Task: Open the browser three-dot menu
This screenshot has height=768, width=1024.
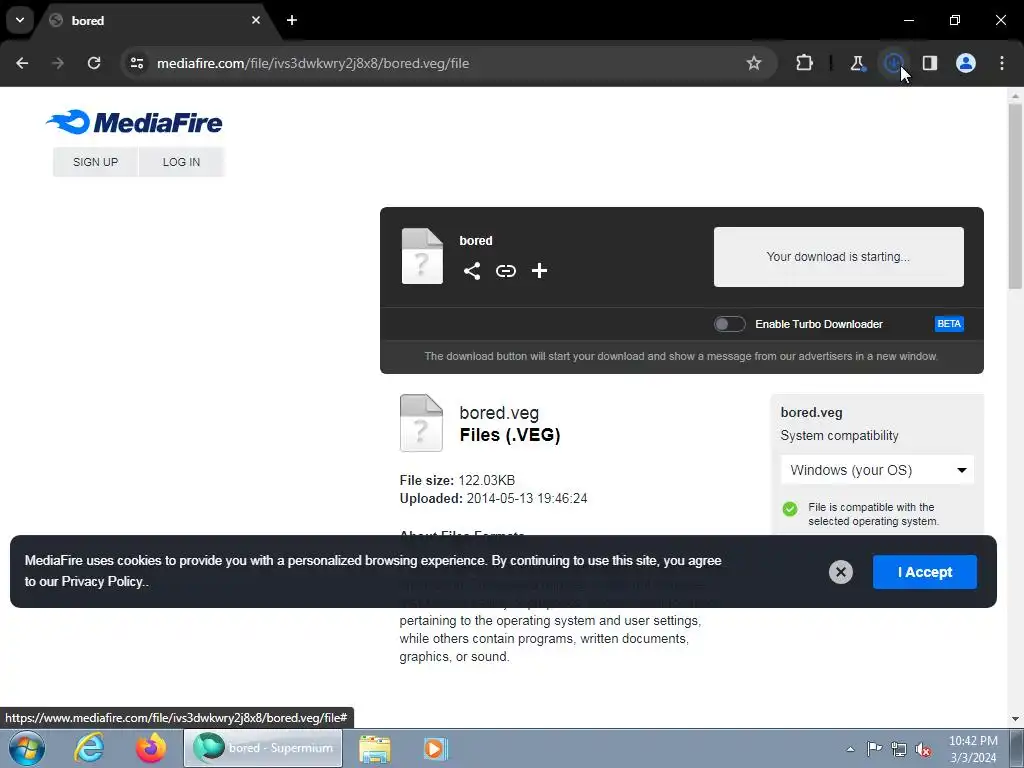Action: 1002,63
